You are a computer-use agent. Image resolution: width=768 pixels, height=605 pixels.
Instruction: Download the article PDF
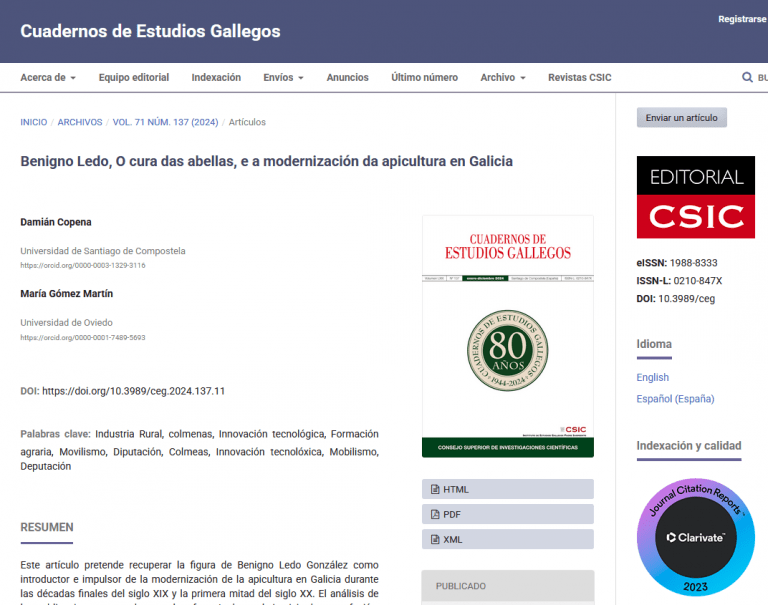coord(507,514)
